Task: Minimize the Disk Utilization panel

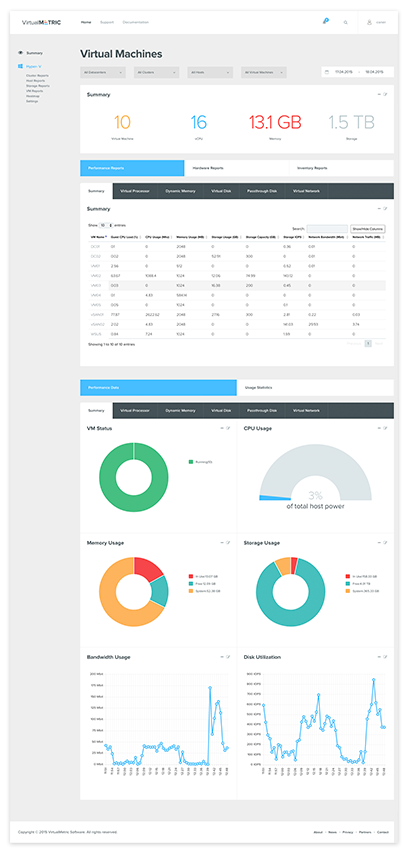Action: point(379,657)
